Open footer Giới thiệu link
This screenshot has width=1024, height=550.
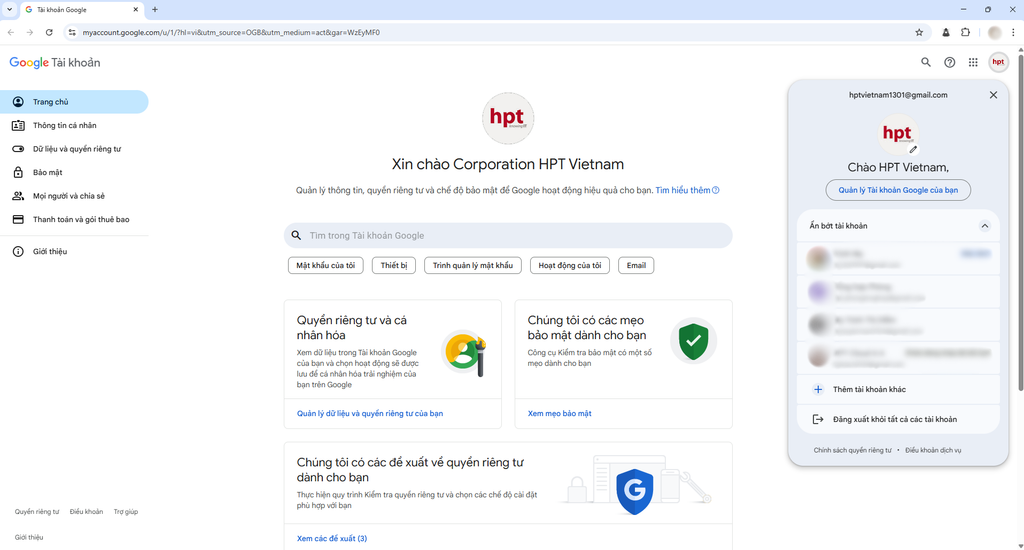[x=29, y=537]
